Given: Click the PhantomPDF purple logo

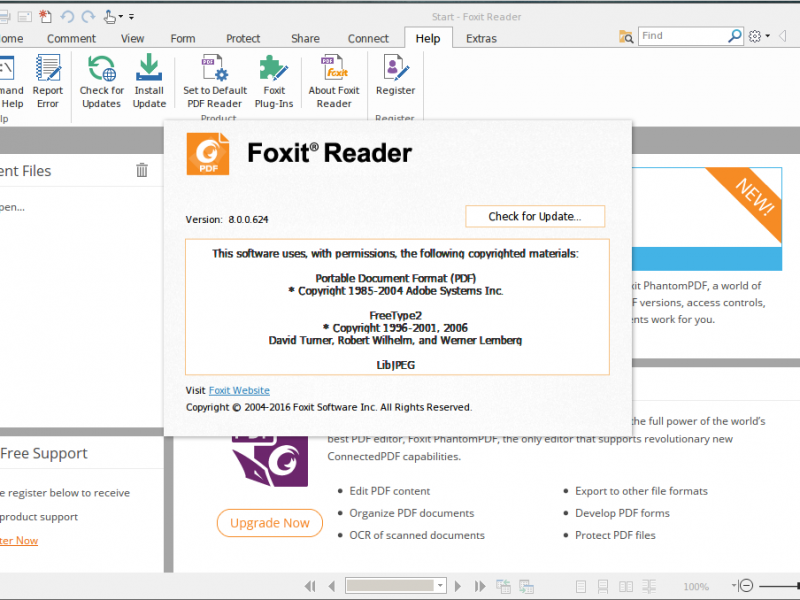Looking at the screenshot, I should (270, 461).
